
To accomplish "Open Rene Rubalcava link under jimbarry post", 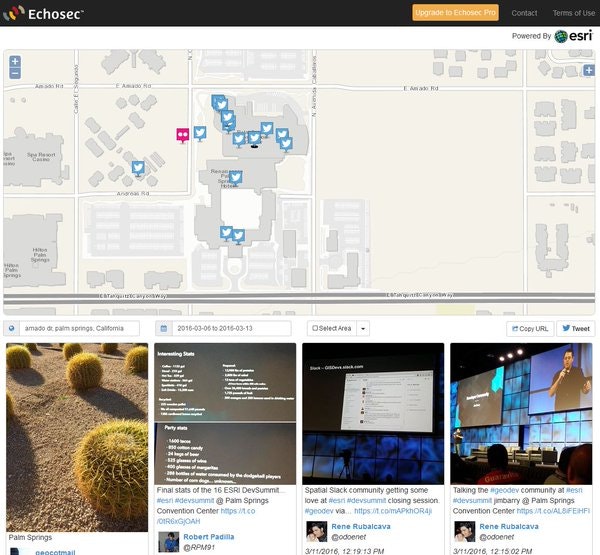I will click(509, 526).
